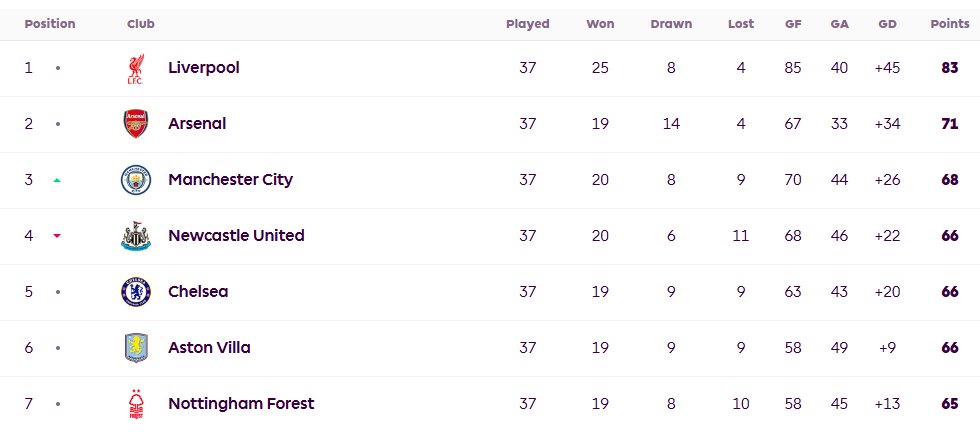The image size is (980, 432).
Task: Select the Aston Villa name link
Action: click(x=209, y=348)
